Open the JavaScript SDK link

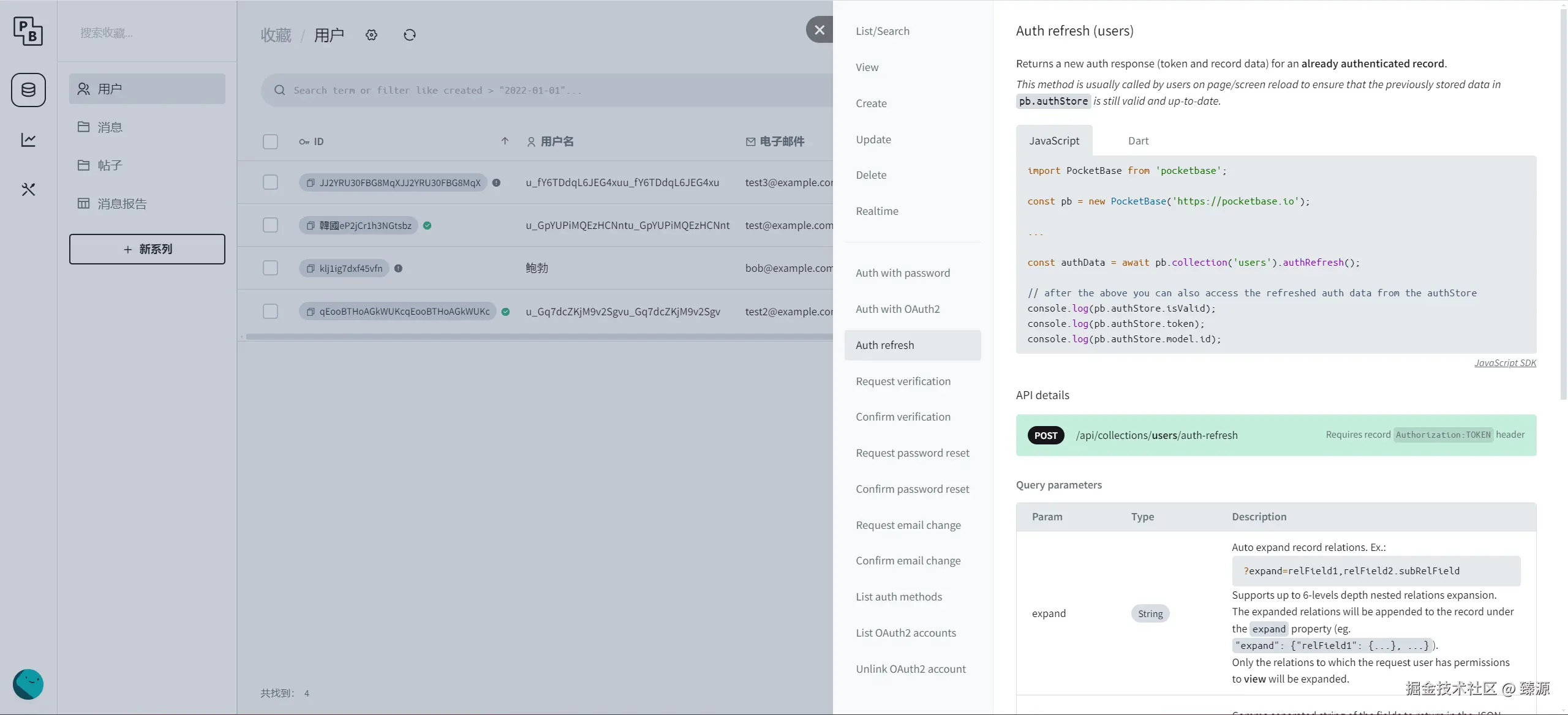click(x=1504, y=363)
